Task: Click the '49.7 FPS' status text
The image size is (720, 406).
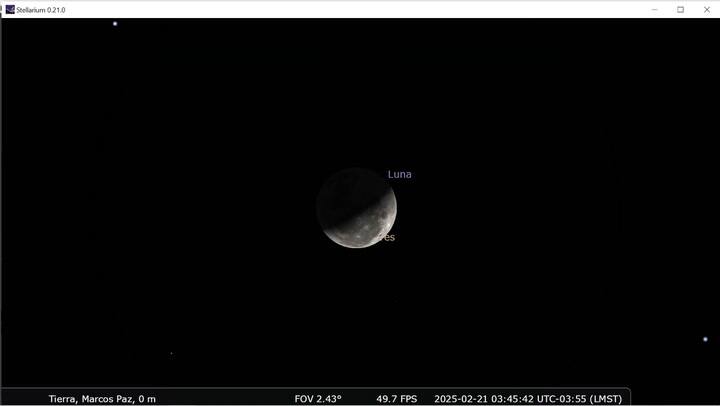Action: [x=397, y=399]
